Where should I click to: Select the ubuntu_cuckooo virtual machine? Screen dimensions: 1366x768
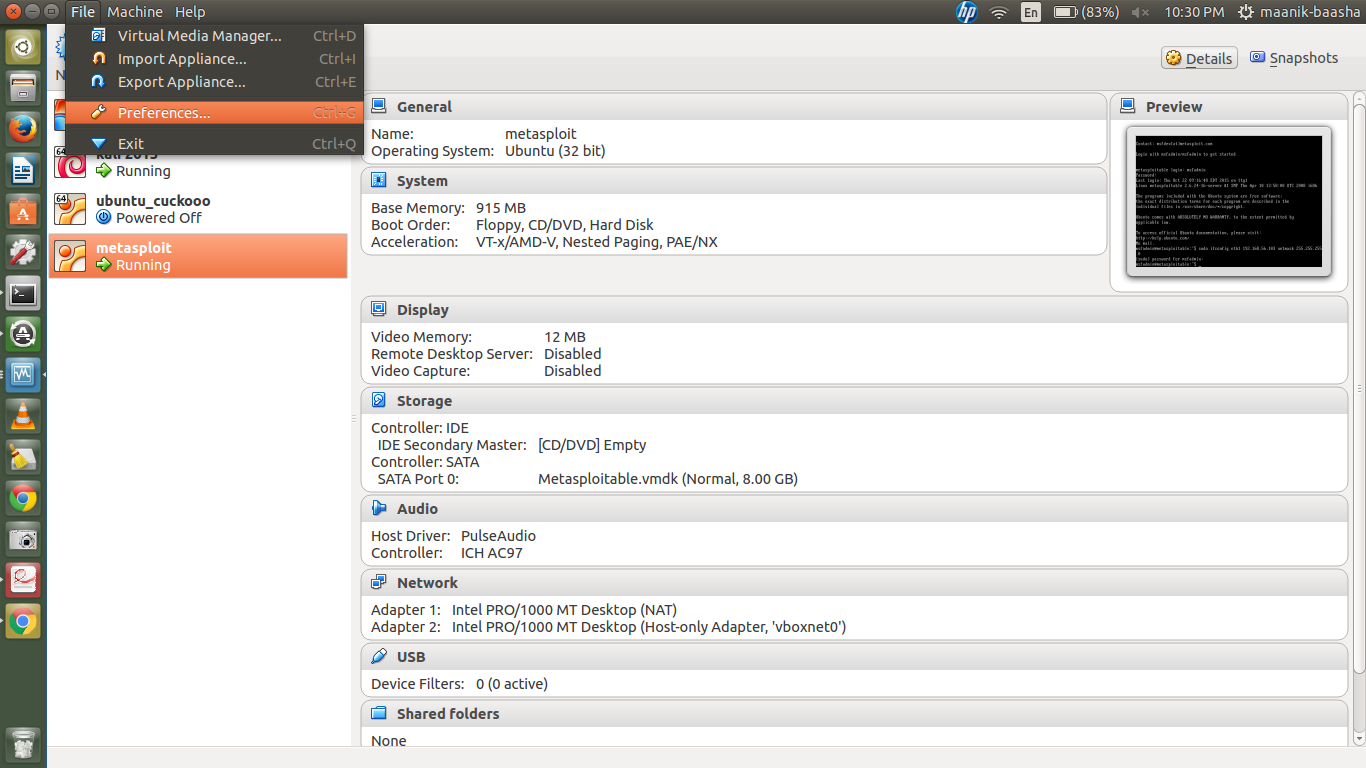point(198,209)
